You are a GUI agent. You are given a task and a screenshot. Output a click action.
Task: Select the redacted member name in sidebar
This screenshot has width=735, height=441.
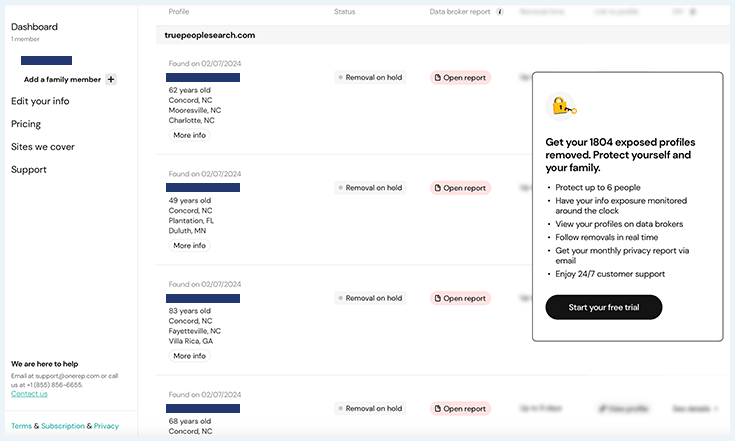coord(46,60)
